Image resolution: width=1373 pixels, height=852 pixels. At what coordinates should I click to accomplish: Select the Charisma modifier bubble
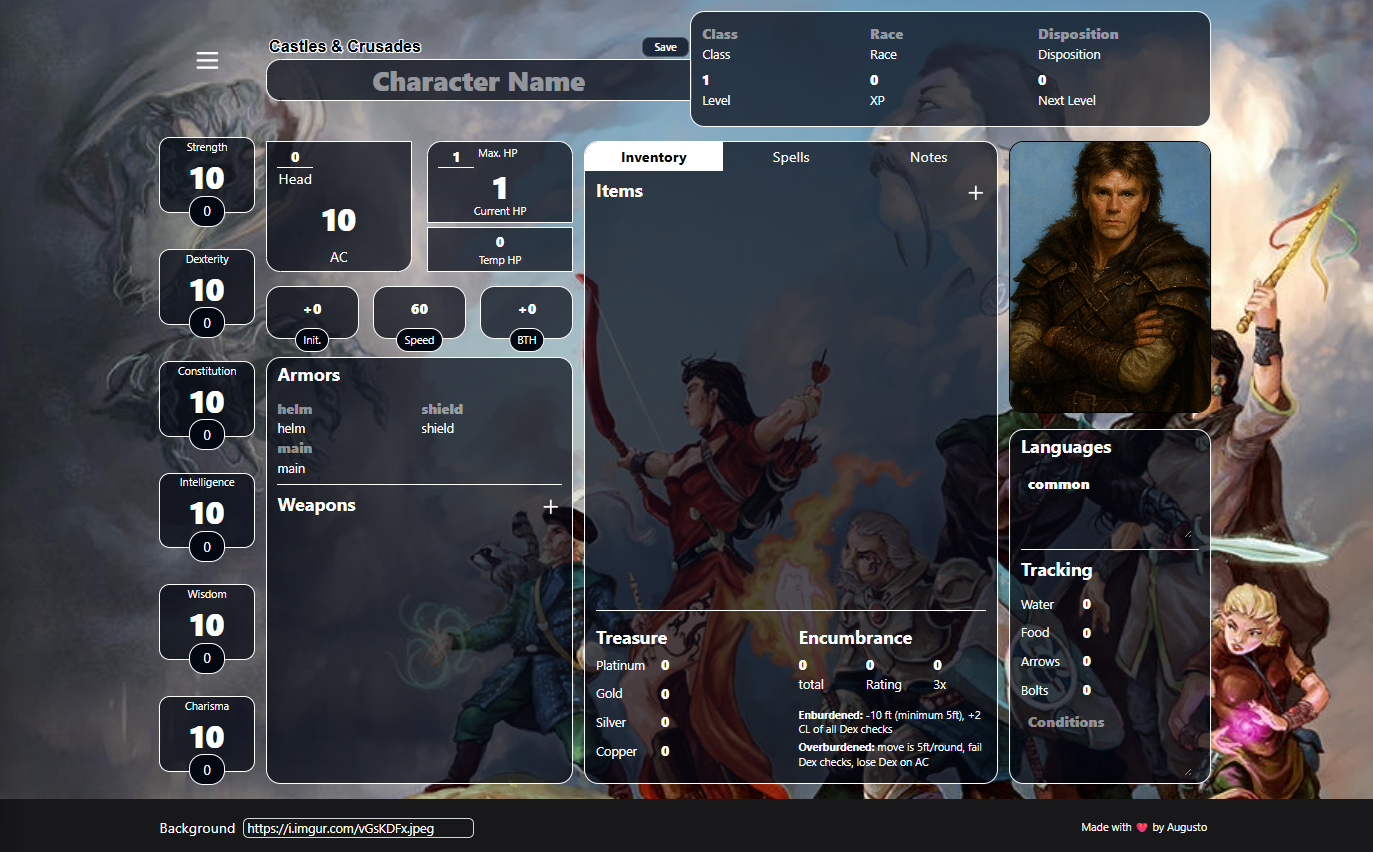click(207, 771)
